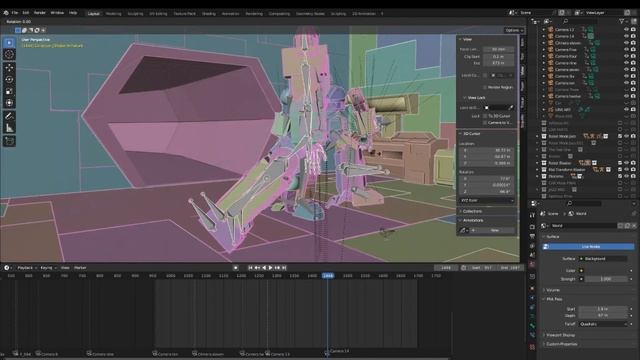Image resolution: width=640 pixels, height=360 pixels.
Task: Click the Camera 12 object icon
Action: 551,30
